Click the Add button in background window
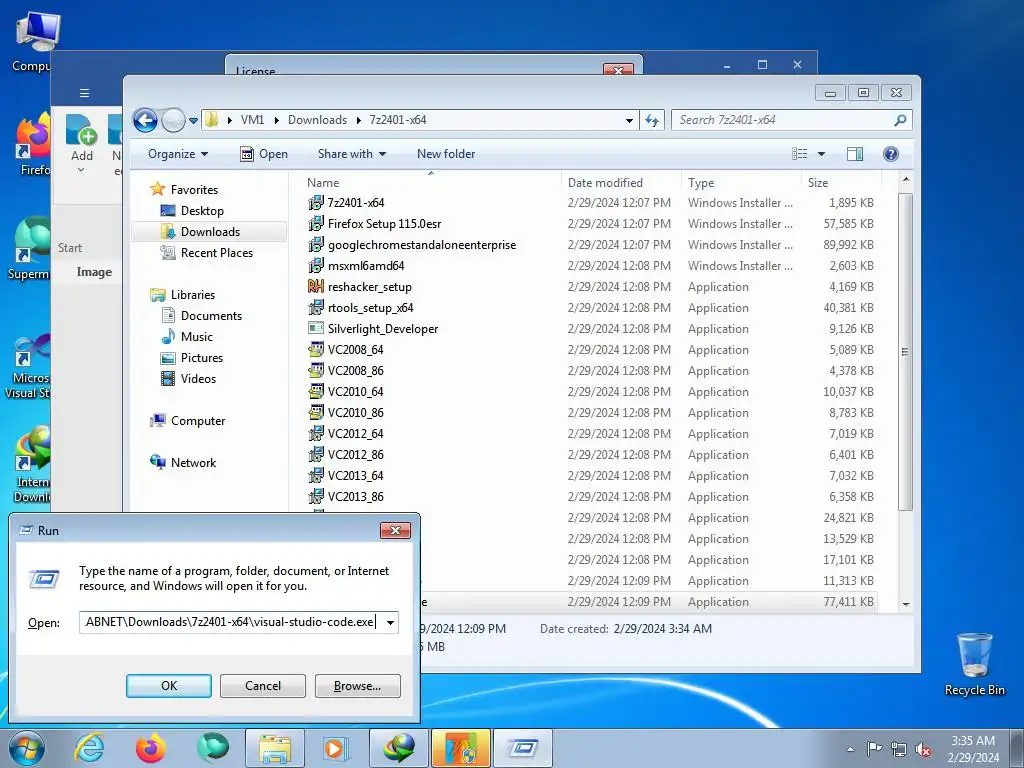Screen dimensions: 1024x768 82,144
